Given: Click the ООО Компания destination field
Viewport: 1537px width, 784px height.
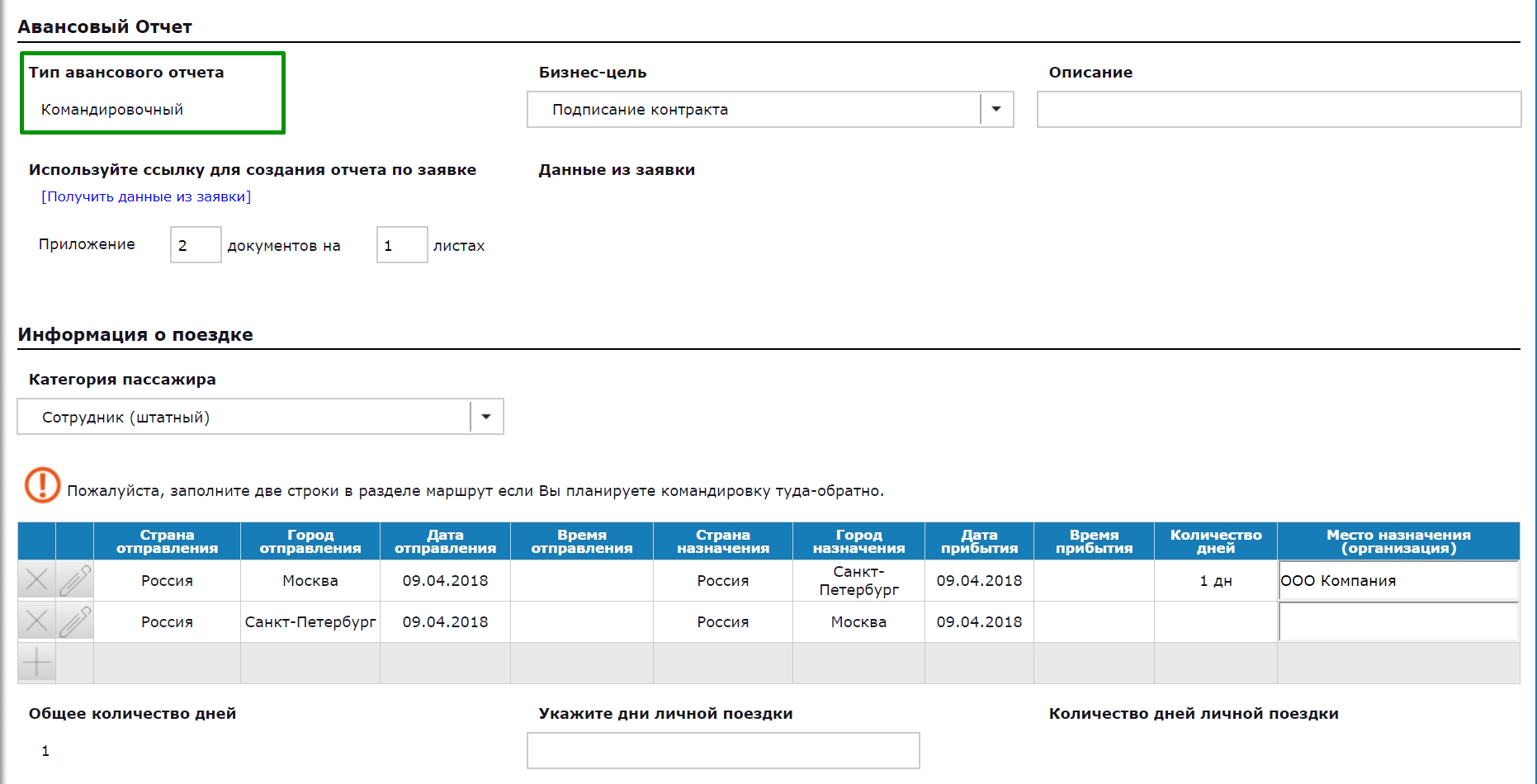Looking at the screenshot, I should 1397,581.
